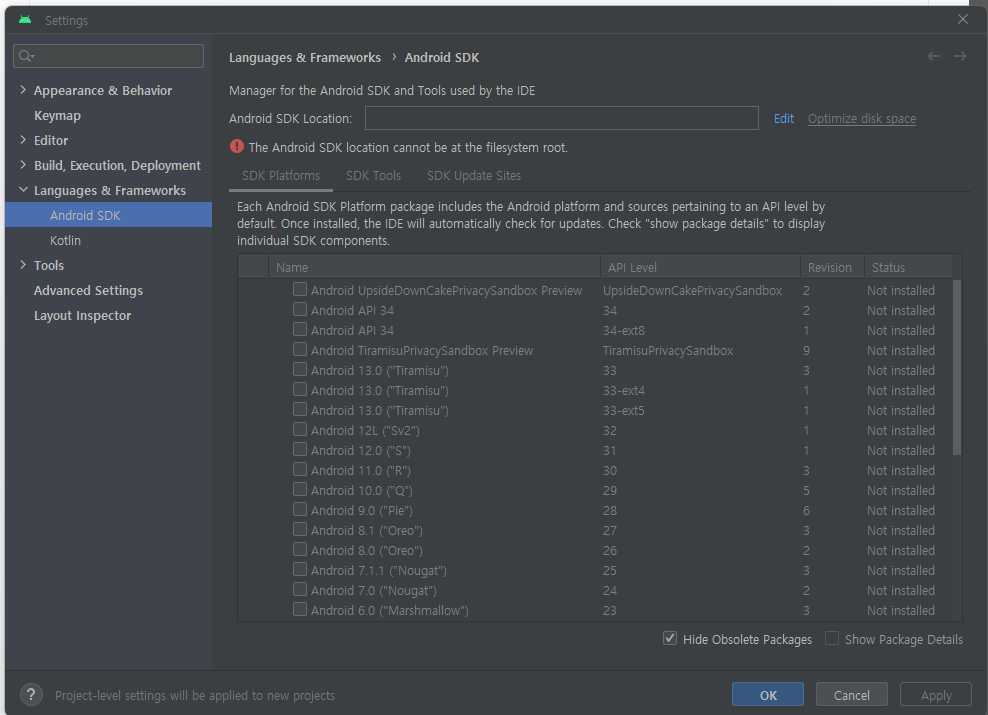Click the OK button
Screen dimensions: 988x715
click(768, 695)
